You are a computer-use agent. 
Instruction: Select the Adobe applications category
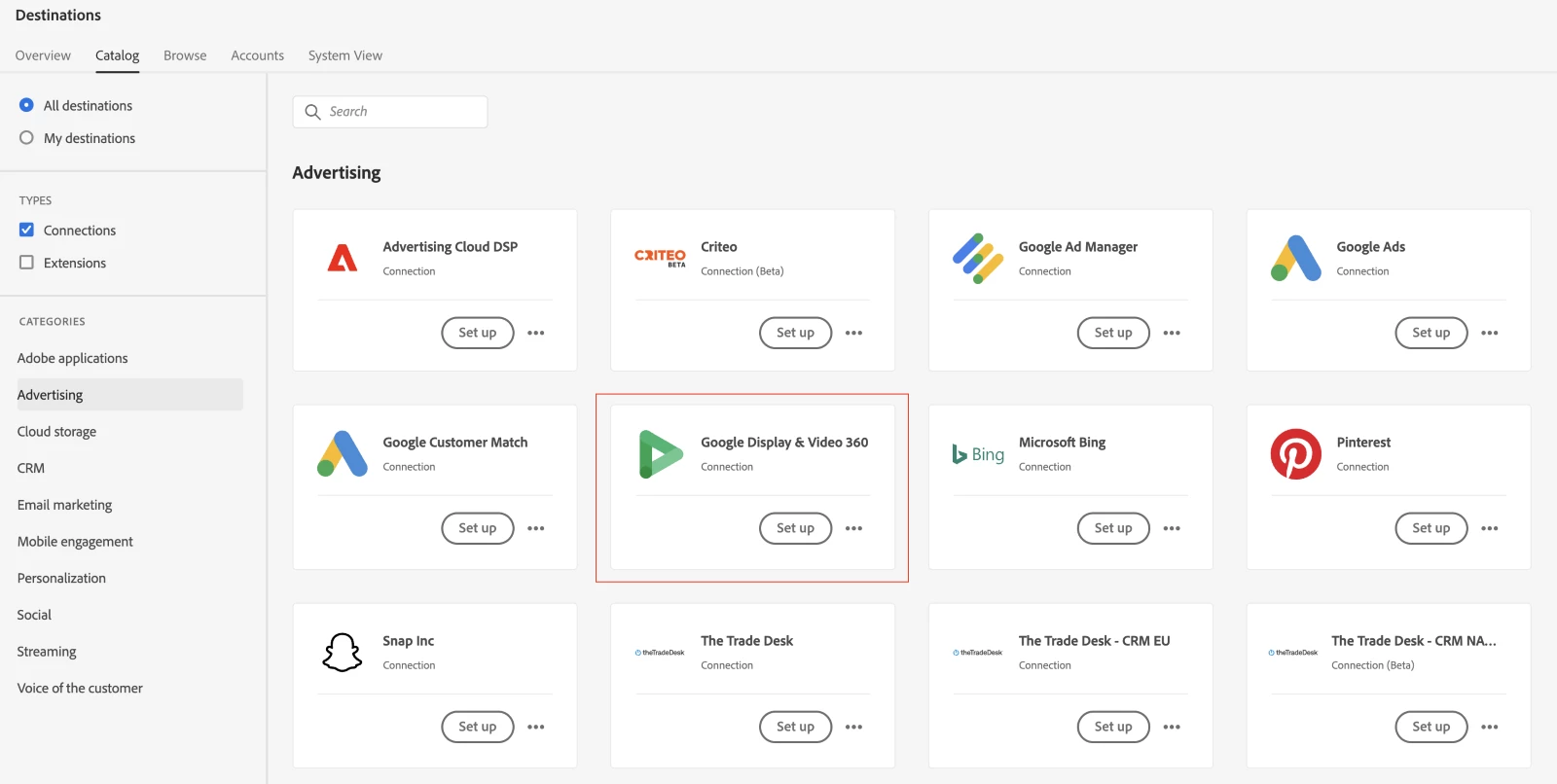(x=72, y=358)
